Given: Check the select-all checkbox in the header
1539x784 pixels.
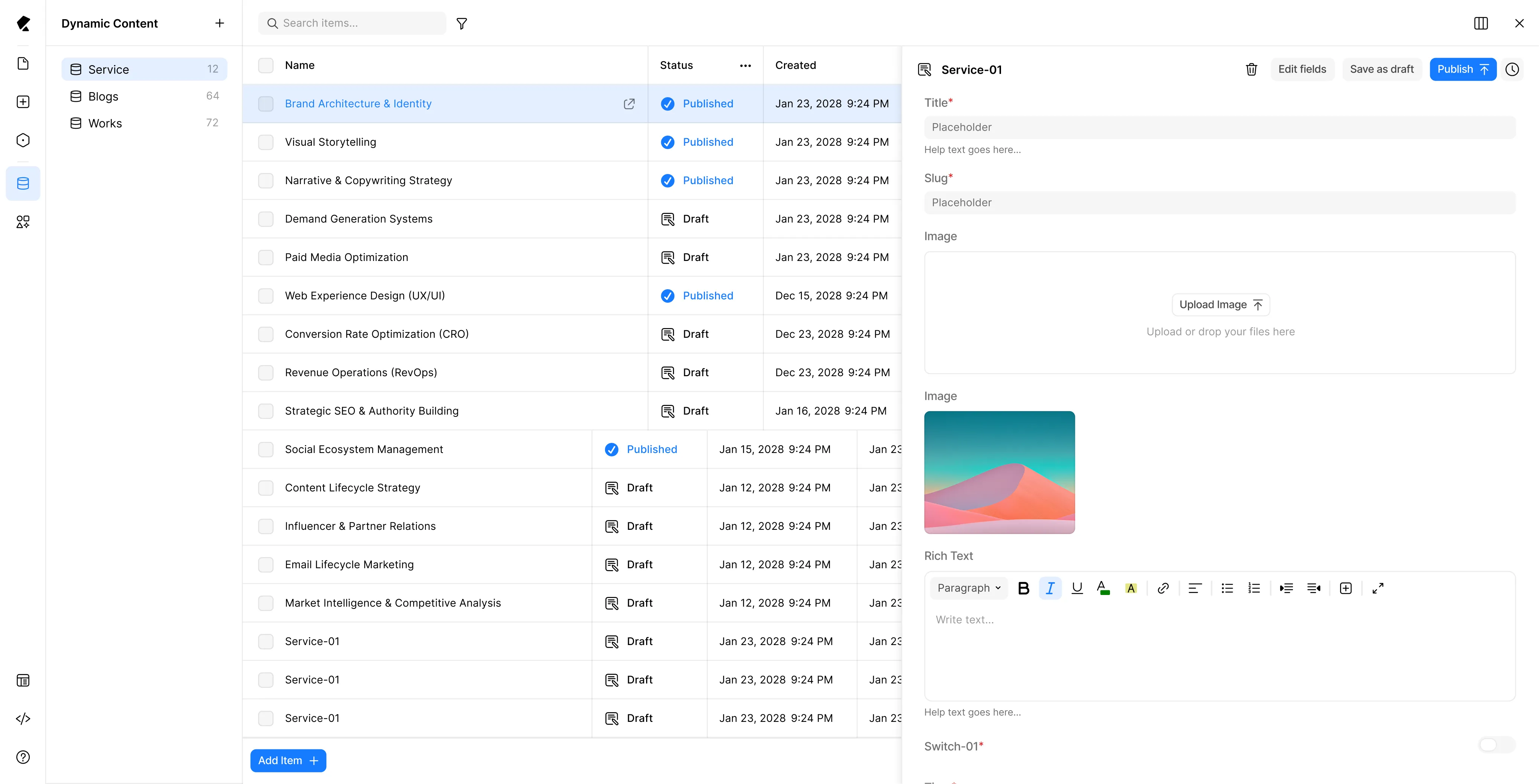Looking at the screenshot, I should point(266,65).
